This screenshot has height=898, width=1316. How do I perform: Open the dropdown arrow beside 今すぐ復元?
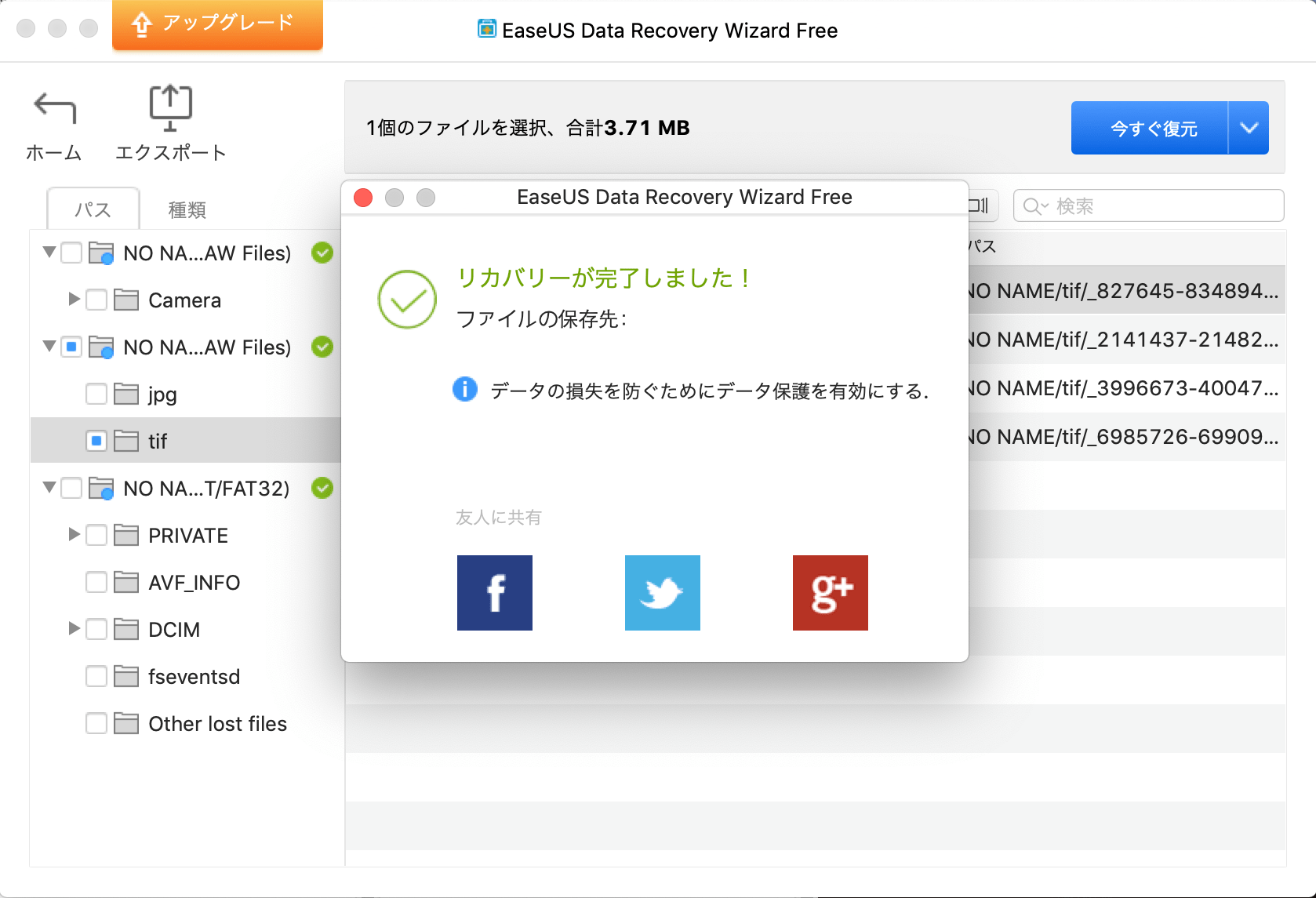coord(1249,128)
